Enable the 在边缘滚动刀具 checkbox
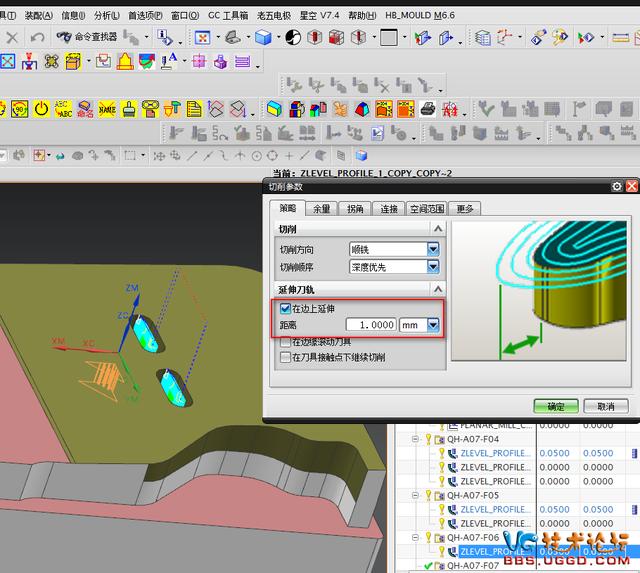The image size is (640, 573). pos(286,342)
